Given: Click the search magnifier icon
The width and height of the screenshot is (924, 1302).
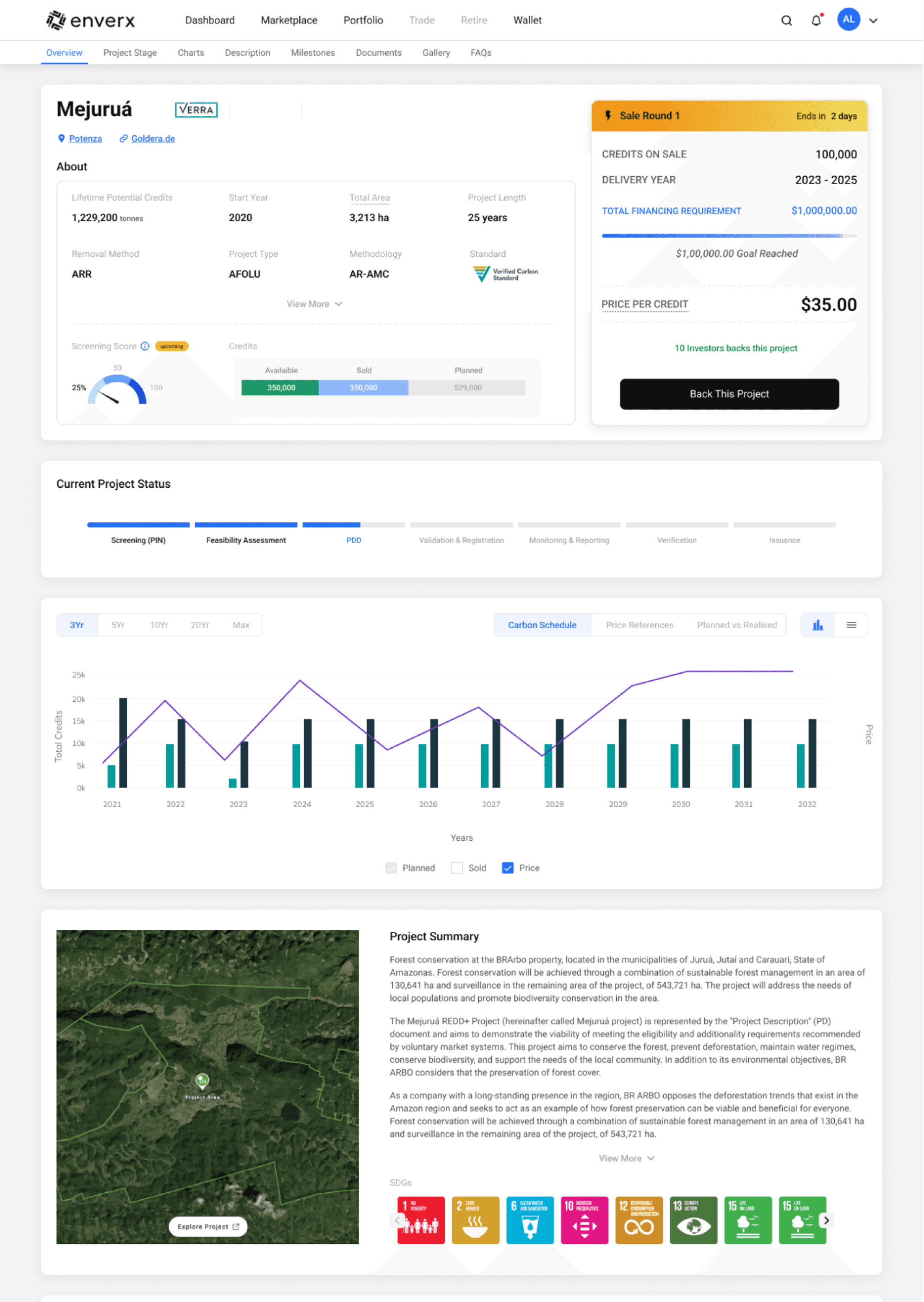Looking at the screenshot, I should [786, 20].
